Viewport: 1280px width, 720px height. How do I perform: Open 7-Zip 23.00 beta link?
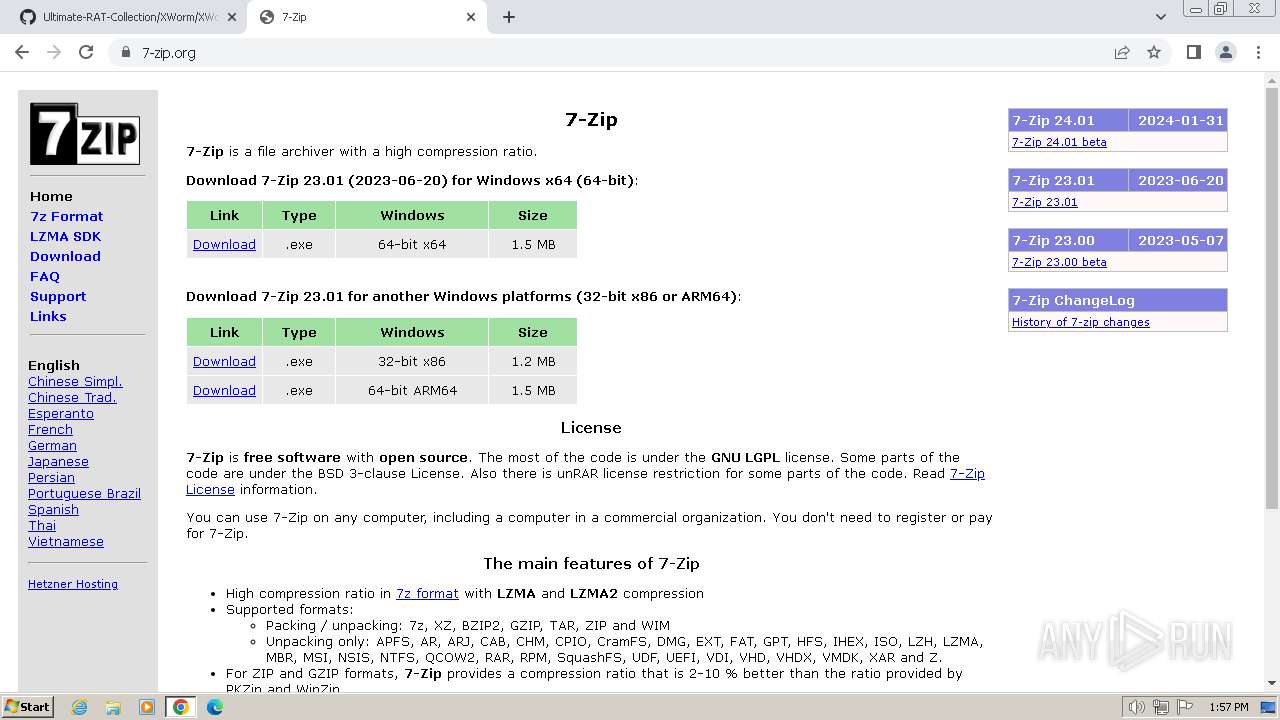pyautogui.click(x=1059, y=262)
